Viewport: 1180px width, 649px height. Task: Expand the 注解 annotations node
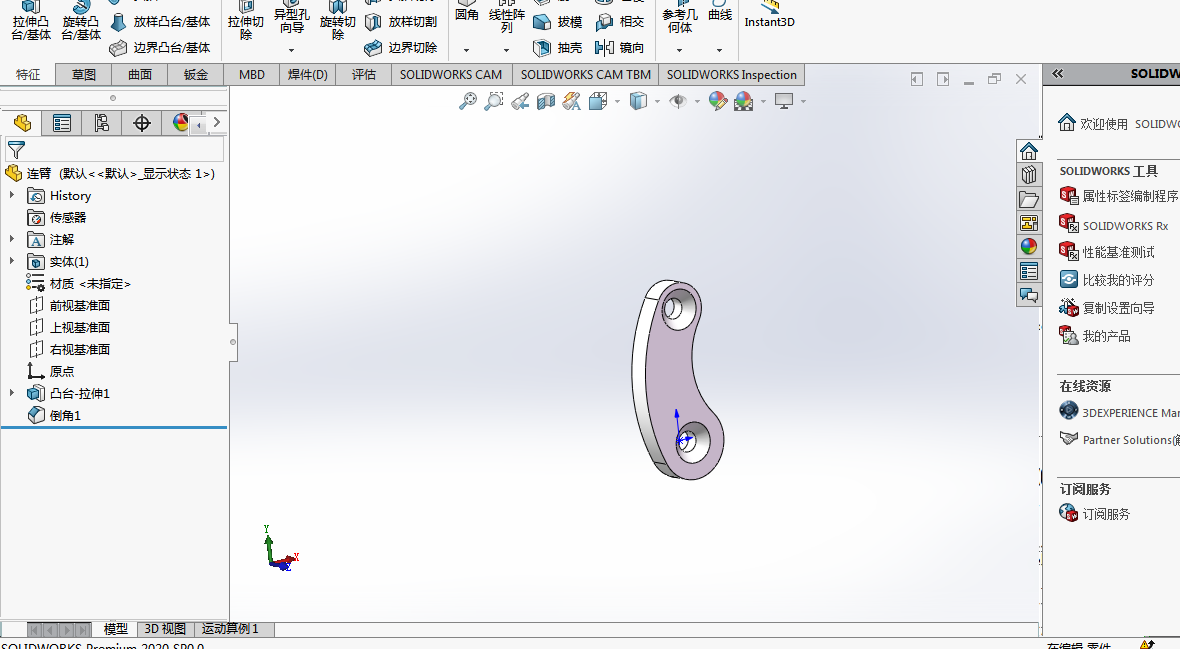[x=11, y=239]
